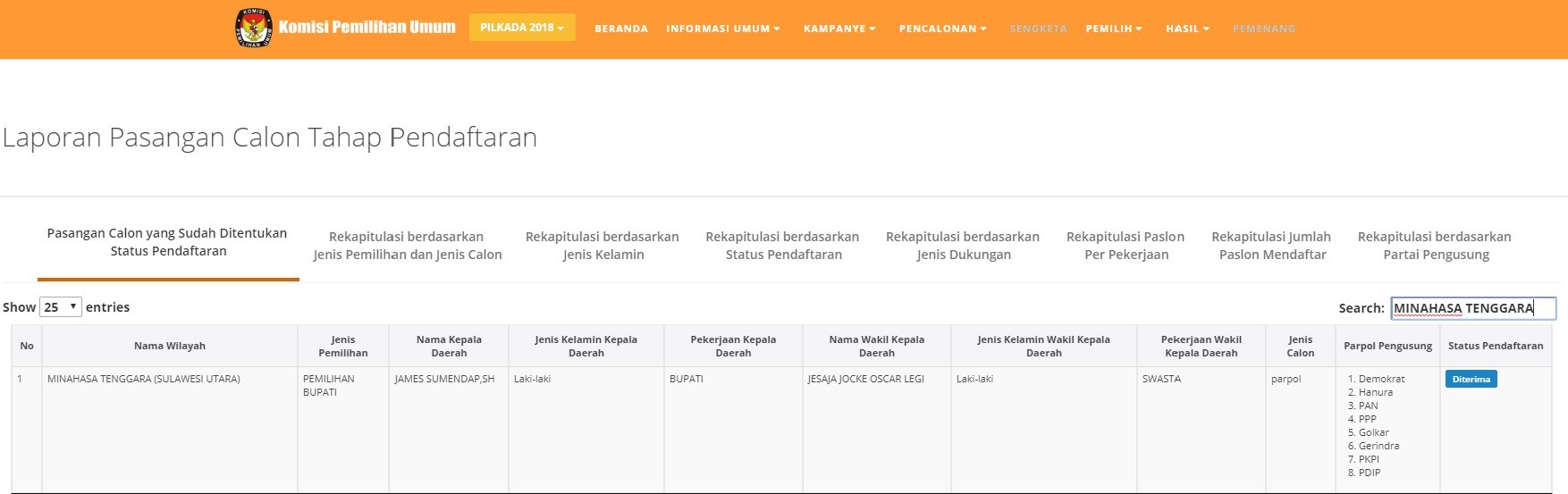Open the KAMPANYE menu
Image resolution: width=1568 pixels, height=494 pixels.
tap(839, 29)
